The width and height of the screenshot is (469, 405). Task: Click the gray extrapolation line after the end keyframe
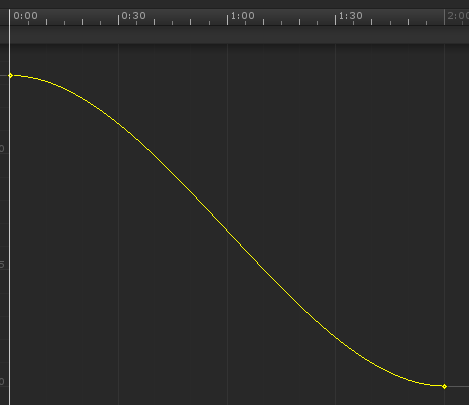(458, 386)
